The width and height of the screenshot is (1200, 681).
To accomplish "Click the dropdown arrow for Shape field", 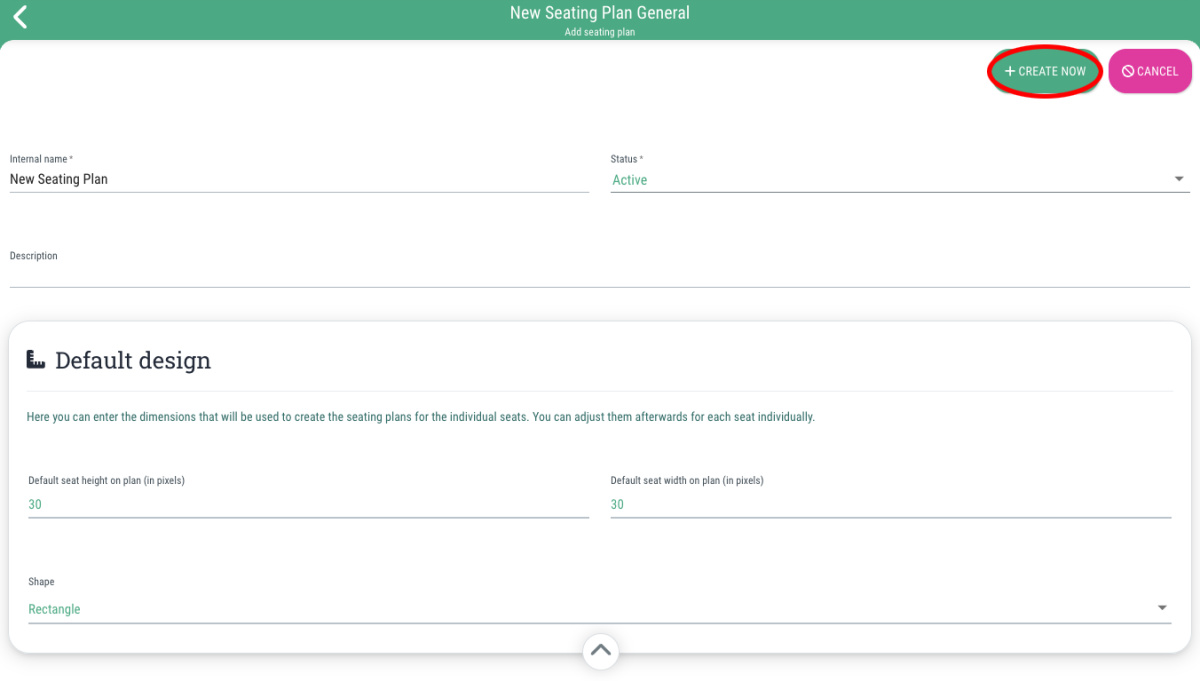I will [x=1162, y=606].
